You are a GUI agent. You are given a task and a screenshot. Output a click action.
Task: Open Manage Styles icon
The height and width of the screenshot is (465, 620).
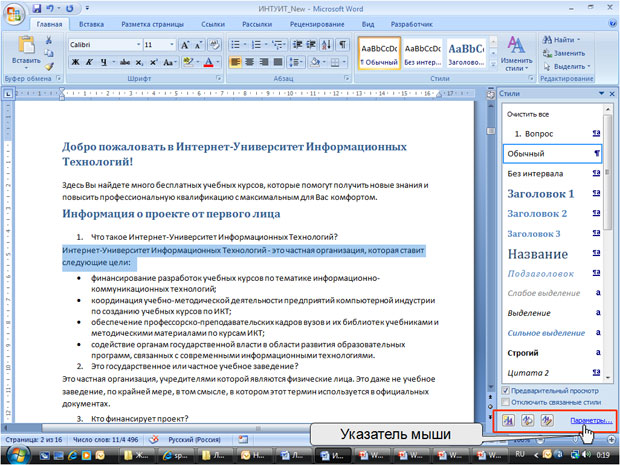(547, 420)
